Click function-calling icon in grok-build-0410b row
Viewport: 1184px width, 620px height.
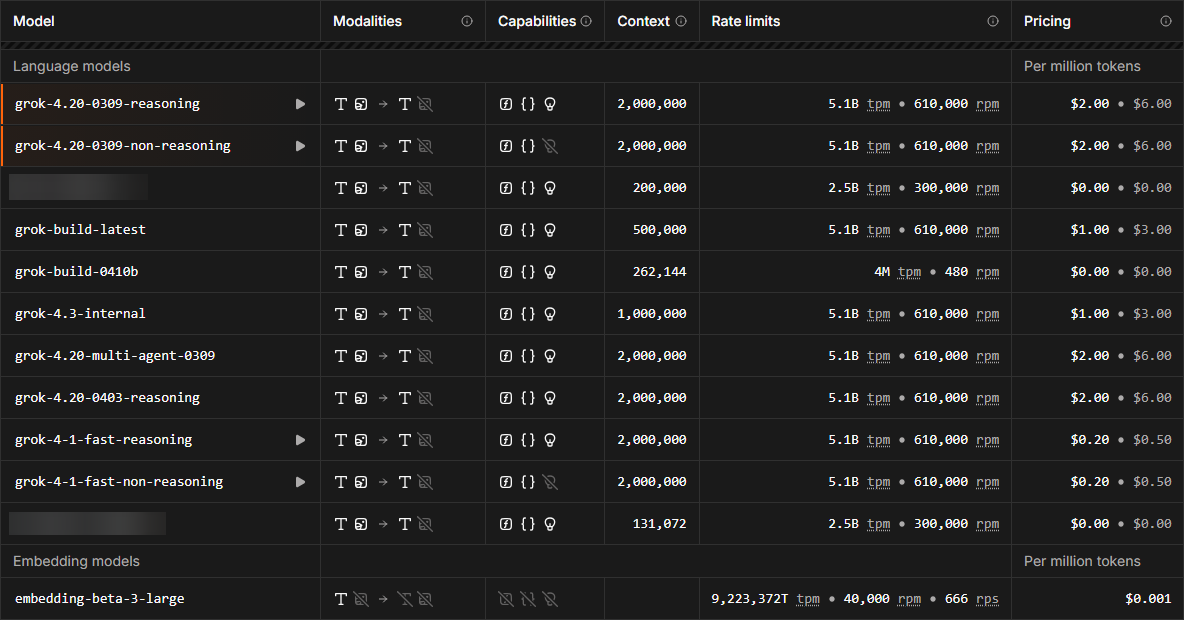pos(506,272)
